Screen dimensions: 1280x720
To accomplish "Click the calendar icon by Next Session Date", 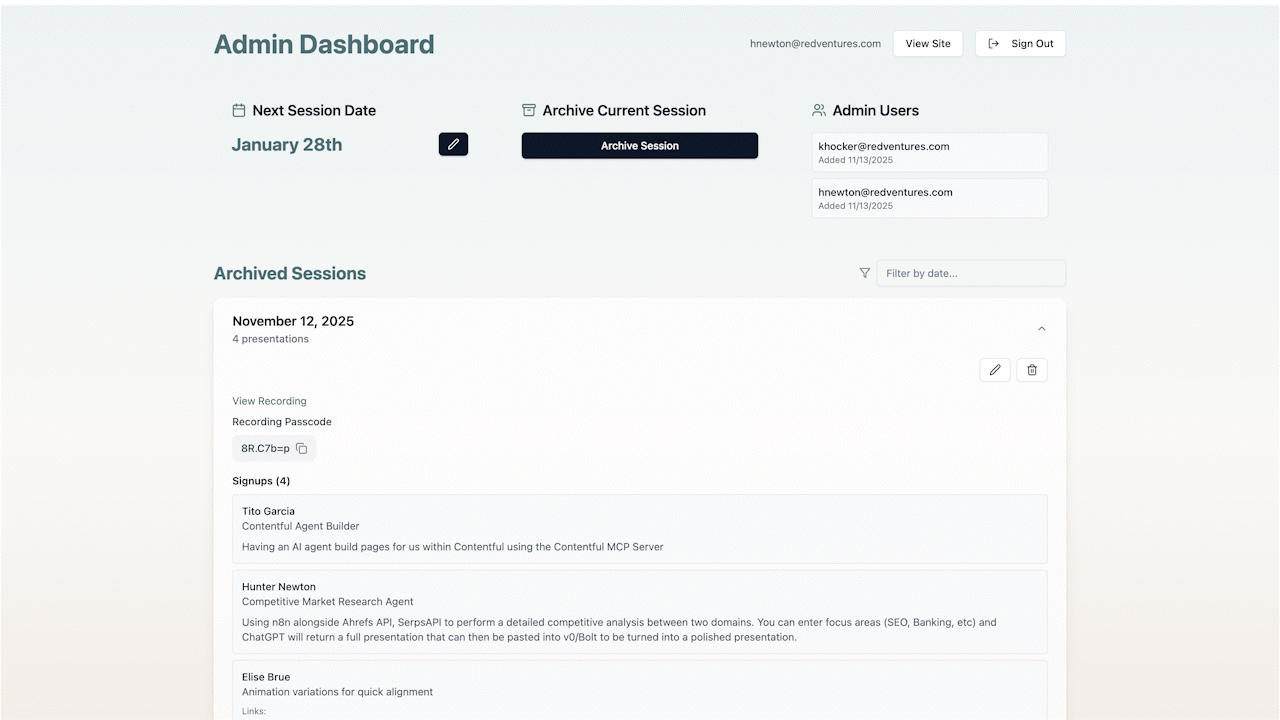I will click(239, 110).
